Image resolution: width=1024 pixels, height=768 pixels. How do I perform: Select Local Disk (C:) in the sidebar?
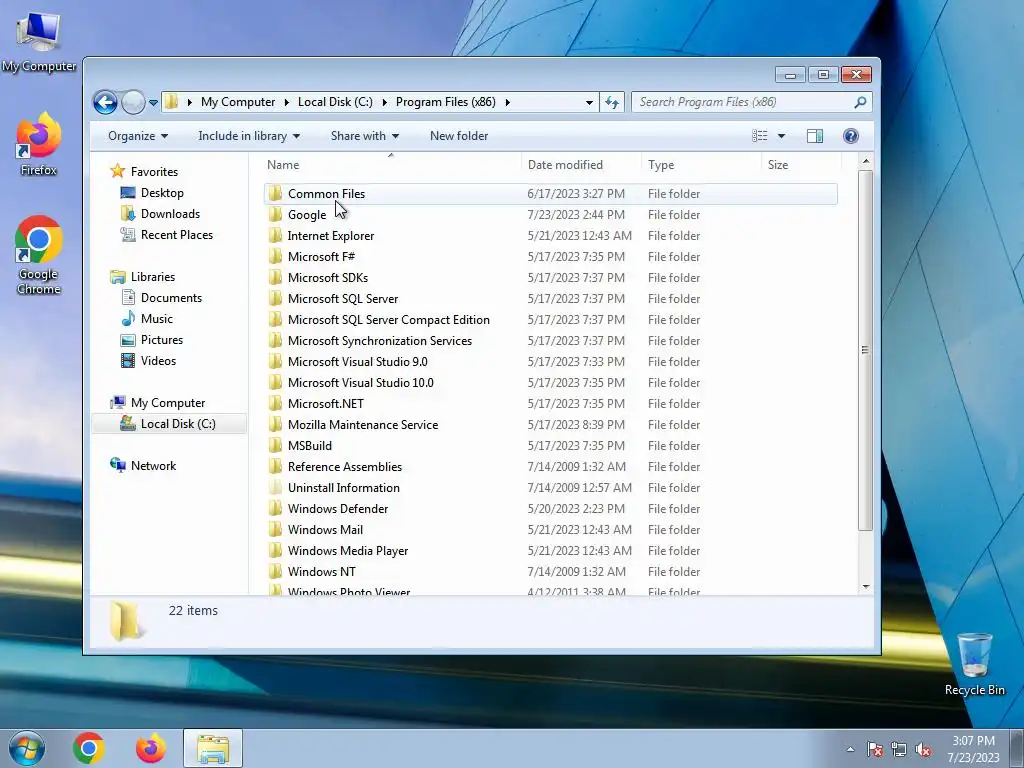[178, 424]
